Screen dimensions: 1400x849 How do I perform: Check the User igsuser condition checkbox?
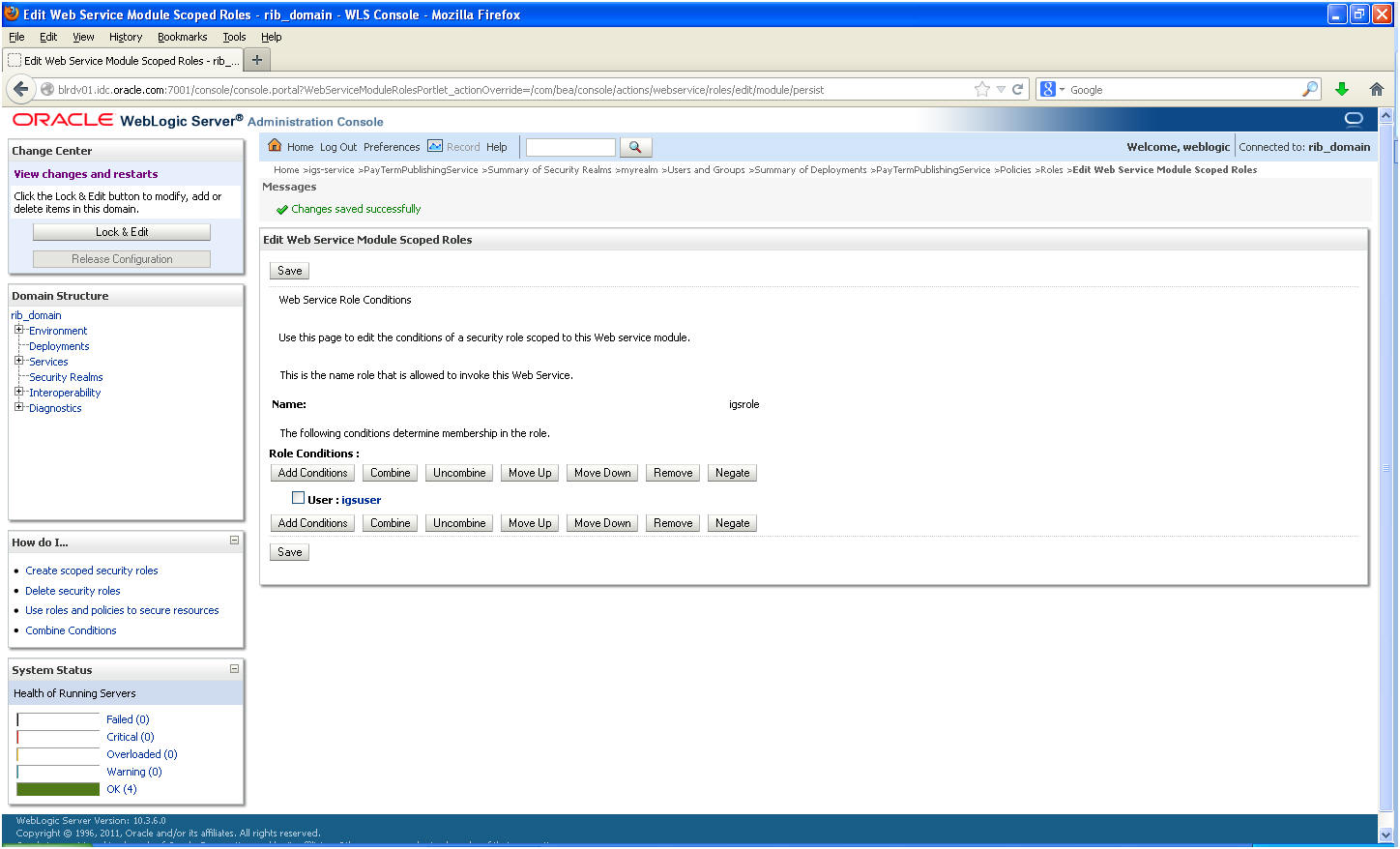pyautogui.click(x=298, y=498)
